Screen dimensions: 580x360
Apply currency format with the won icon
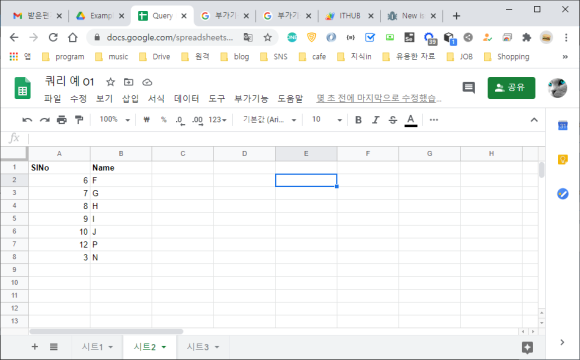click(x=146, y=120)
